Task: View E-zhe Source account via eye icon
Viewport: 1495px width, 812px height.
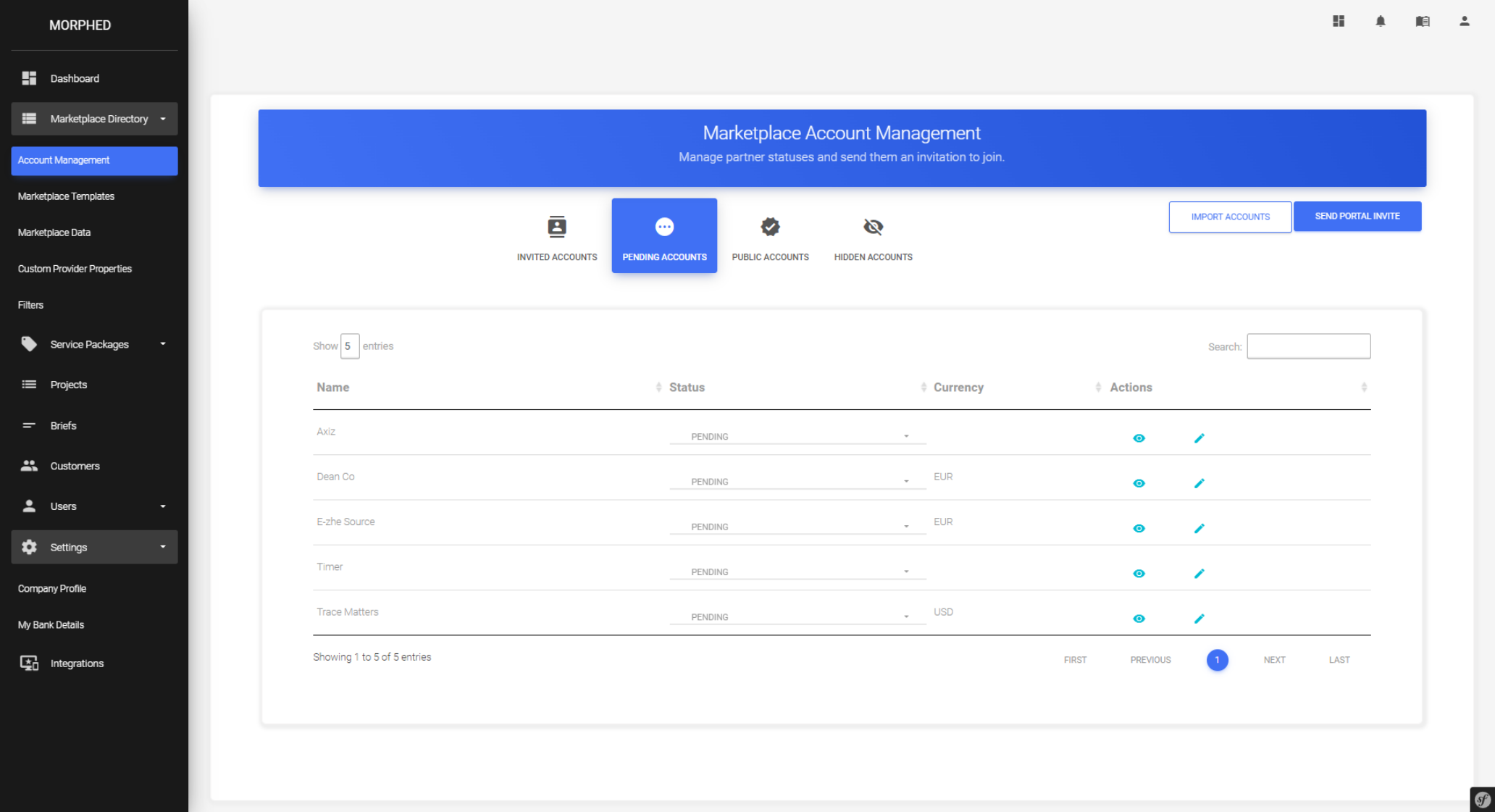Action: 1139,529
